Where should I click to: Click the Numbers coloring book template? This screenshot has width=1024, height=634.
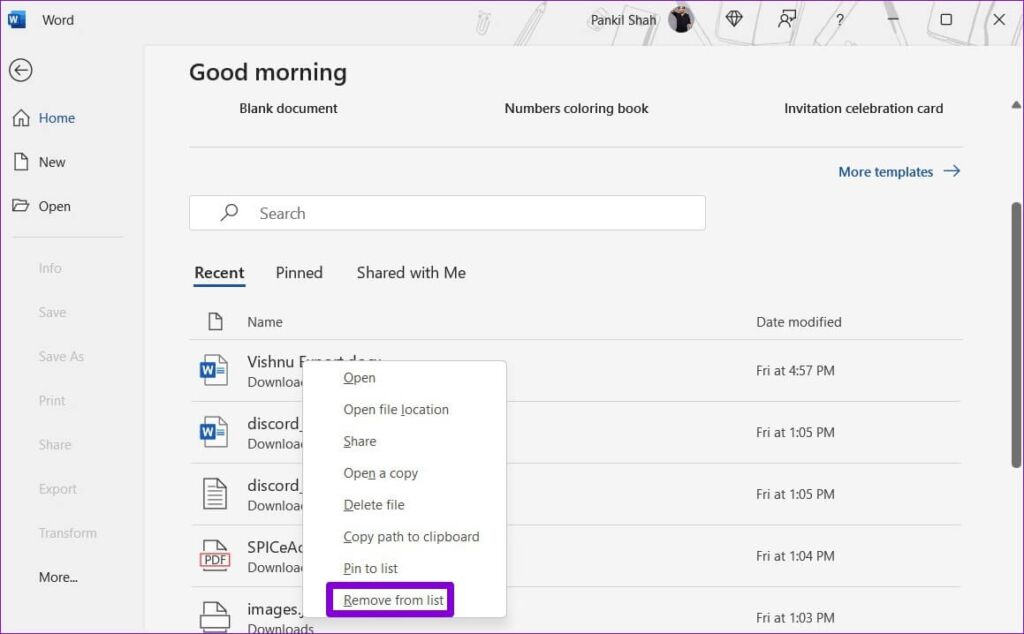tap(576, 108)
